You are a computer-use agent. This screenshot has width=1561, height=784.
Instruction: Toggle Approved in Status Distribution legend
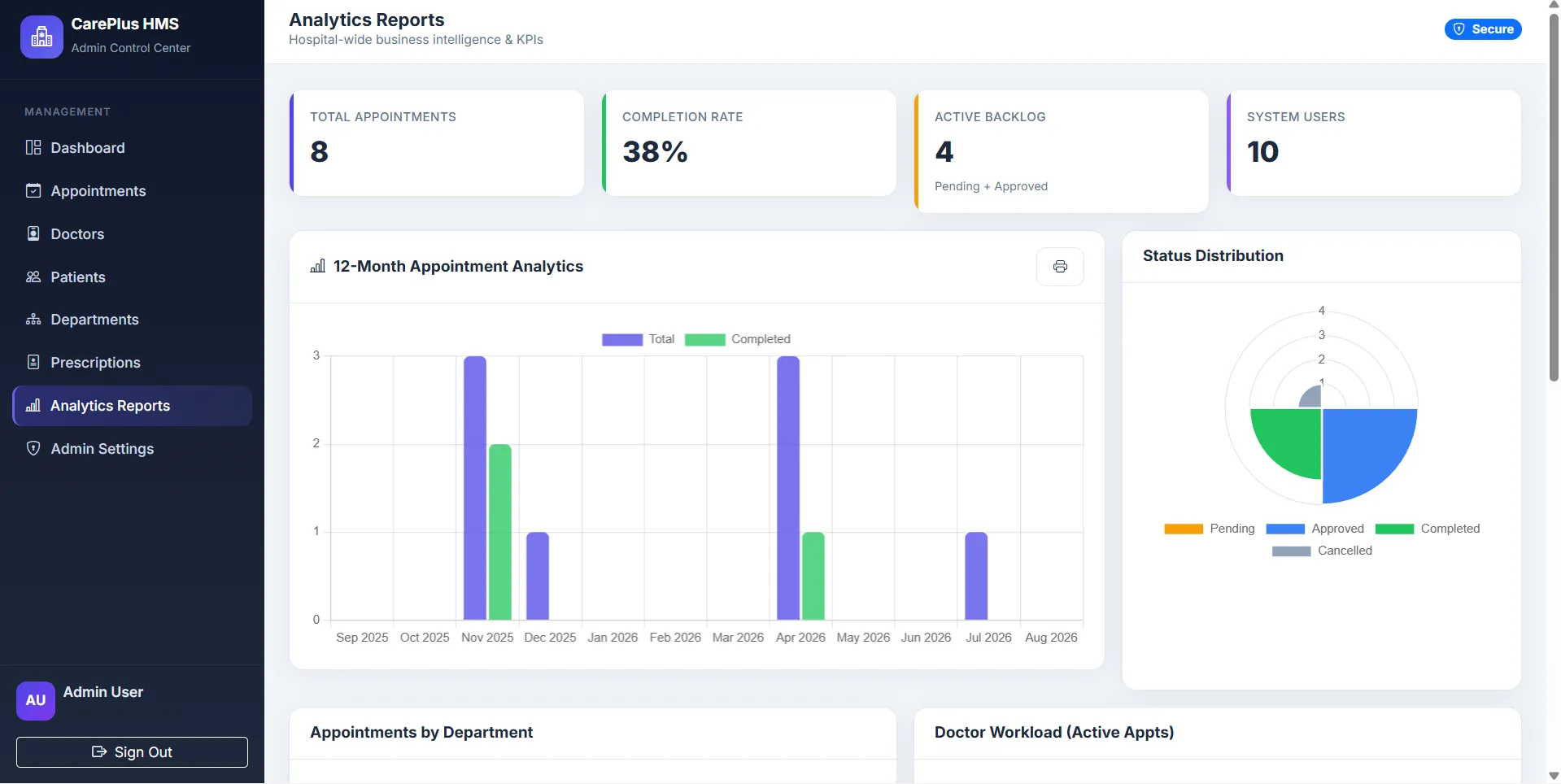click(x=1315, y=529)
